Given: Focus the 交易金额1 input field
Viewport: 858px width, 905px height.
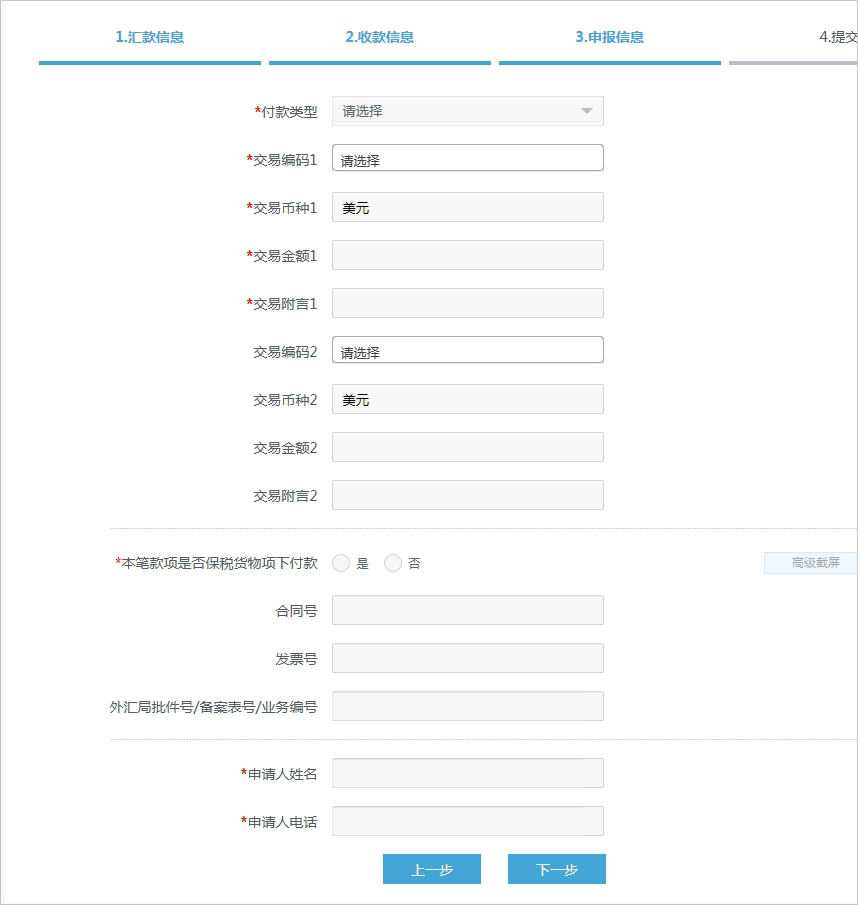Looking at the screenshot, I should click(x=467, y=255).
